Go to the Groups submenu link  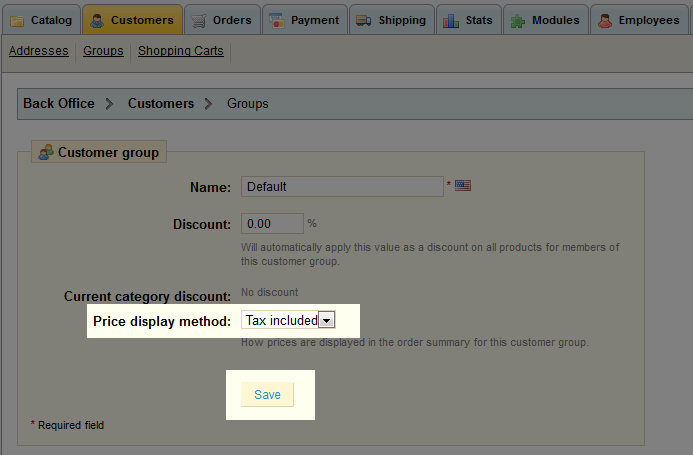pyautogui.click(x=103, y=51)
